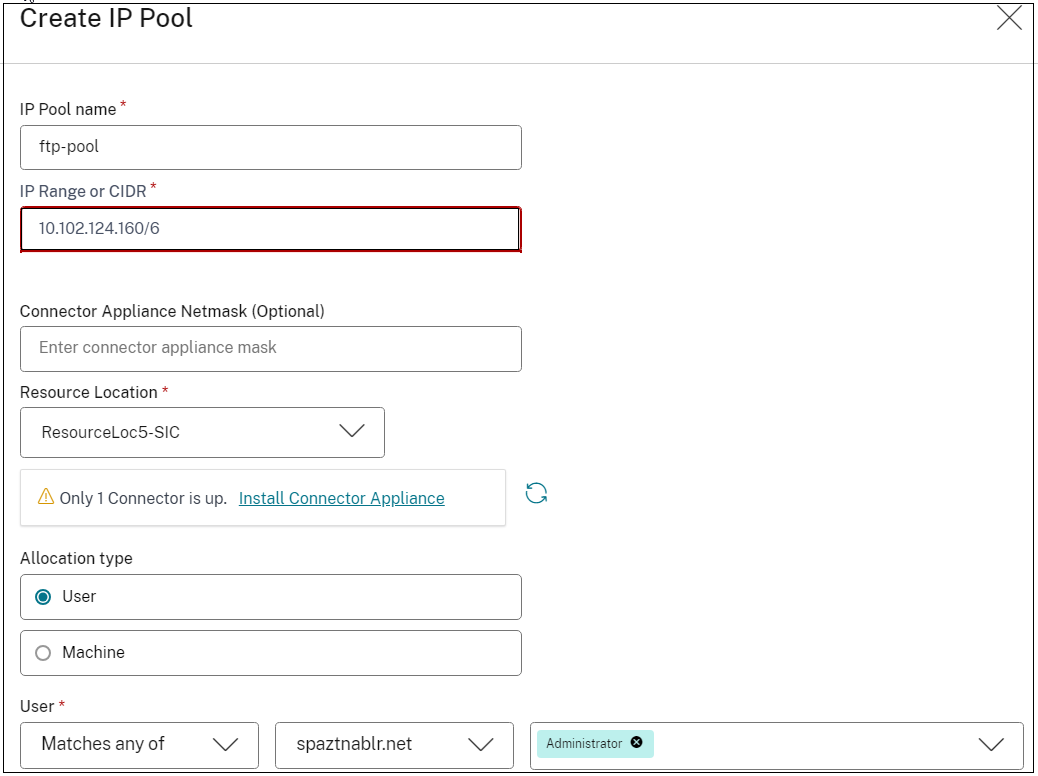The image size is (1038, 776).
Task: Click the Create IP Pool title
Action: click(x=106, y=18)
